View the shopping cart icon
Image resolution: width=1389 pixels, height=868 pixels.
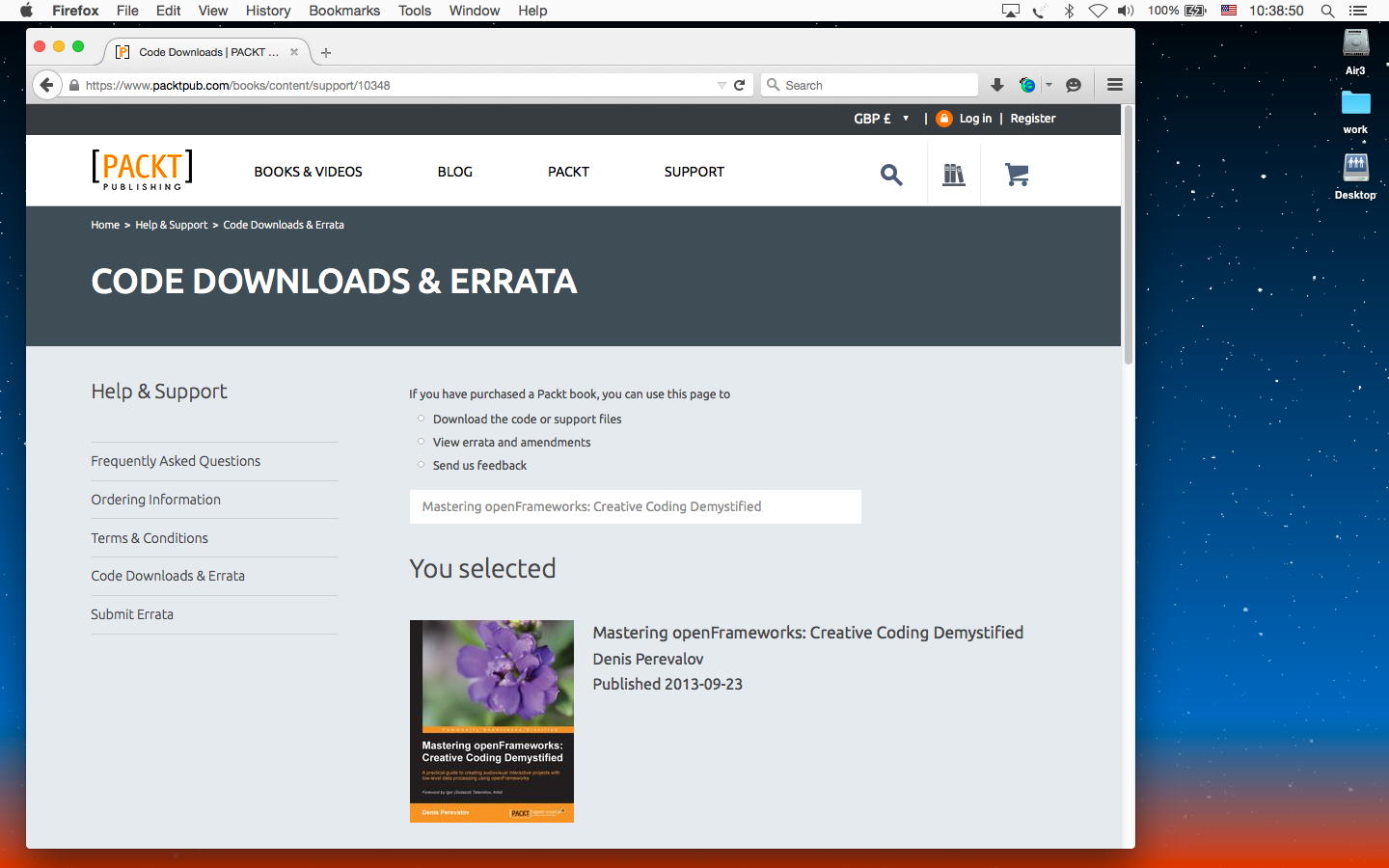(1017, 175)
